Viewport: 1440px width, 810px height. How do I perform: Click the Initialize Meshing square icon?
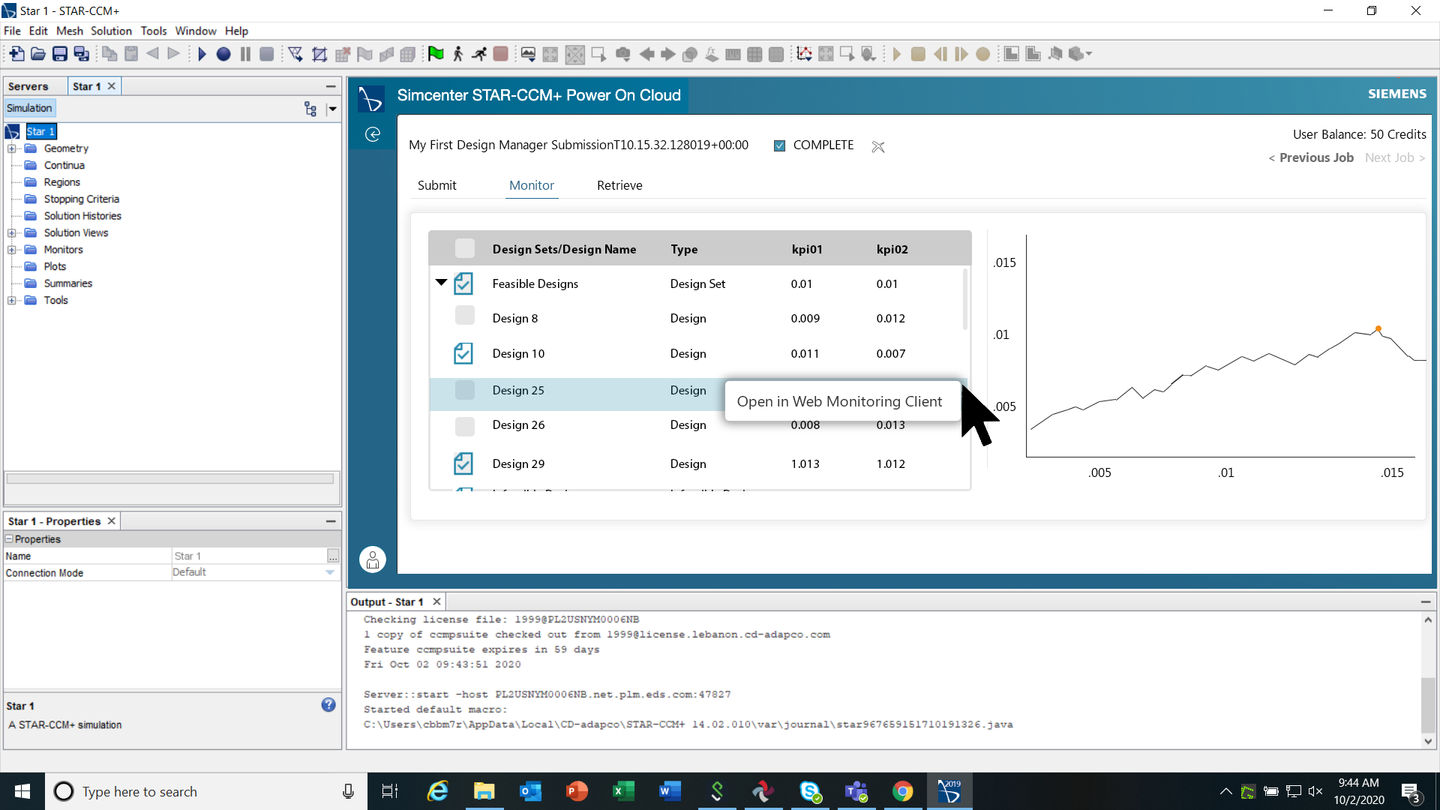point(320,54)
